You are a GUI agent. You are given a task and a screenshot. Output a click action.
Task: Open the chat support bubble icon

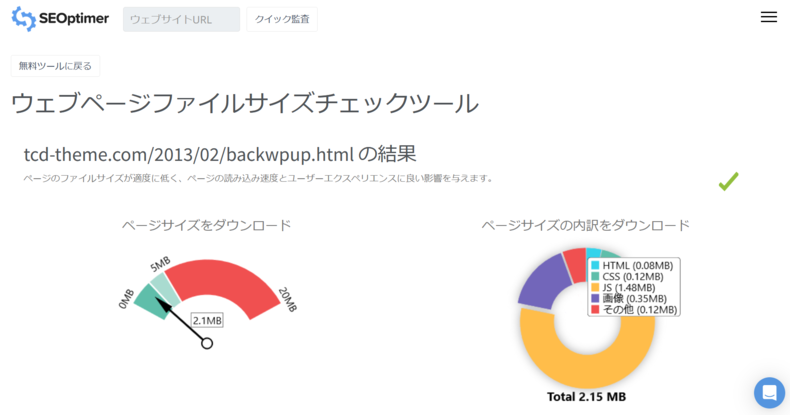pyautogui.click(x=769, y=392)
